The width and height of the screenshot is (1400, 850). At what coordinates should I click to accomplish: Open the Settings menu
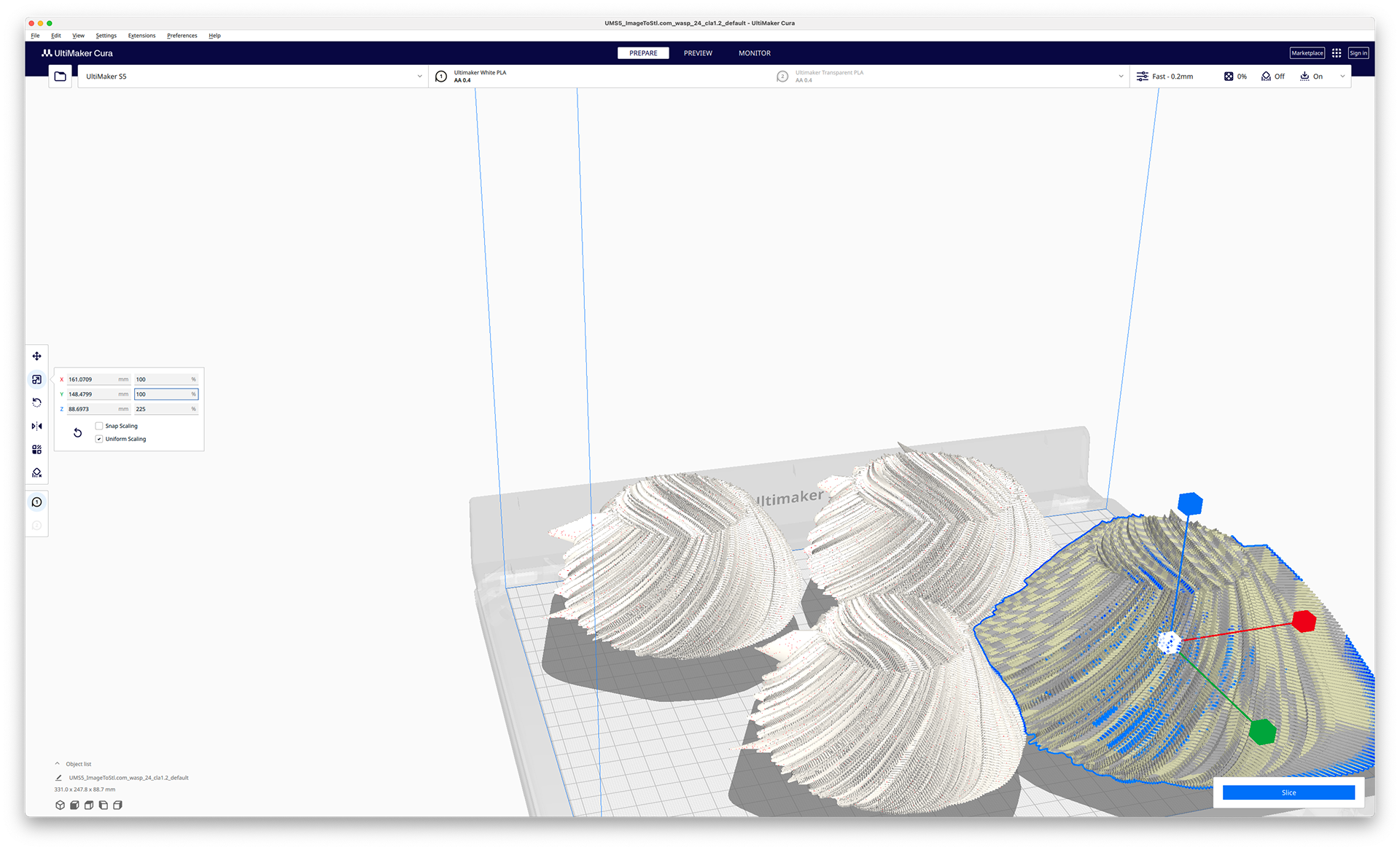click(106, 36)
